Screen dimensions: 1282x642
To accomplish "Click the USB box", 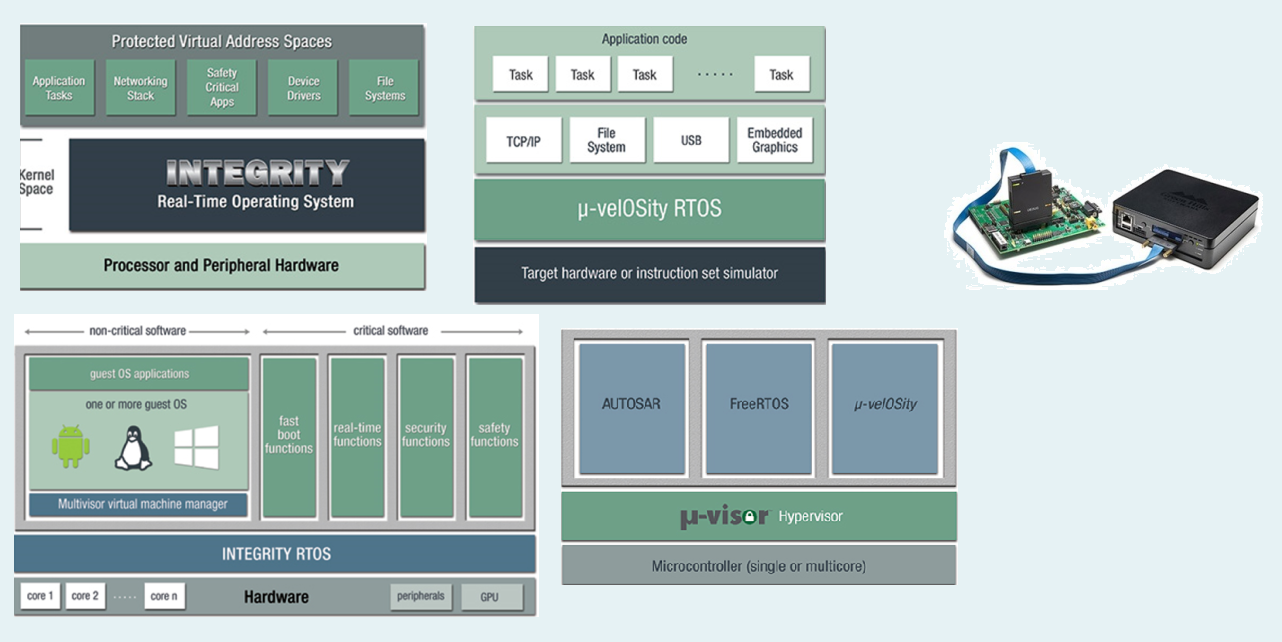I will click(691, 141).
